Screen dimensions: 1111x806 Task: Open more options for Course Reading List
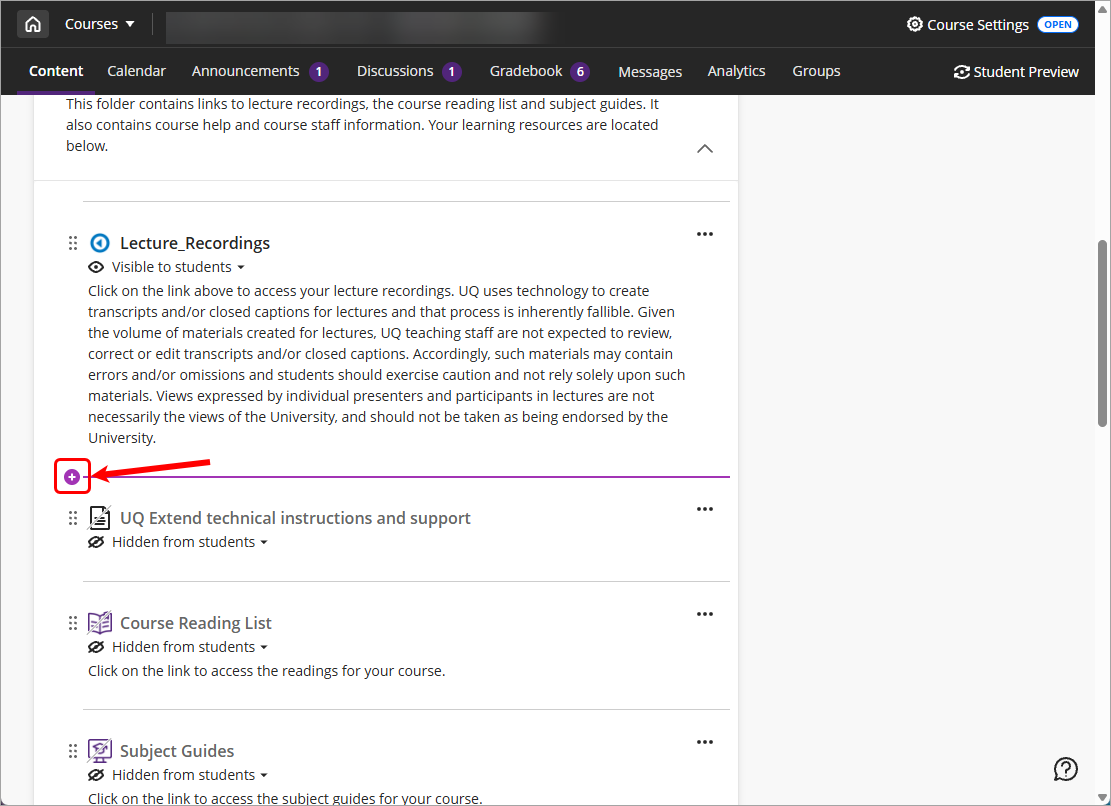(x=704, y=613)
